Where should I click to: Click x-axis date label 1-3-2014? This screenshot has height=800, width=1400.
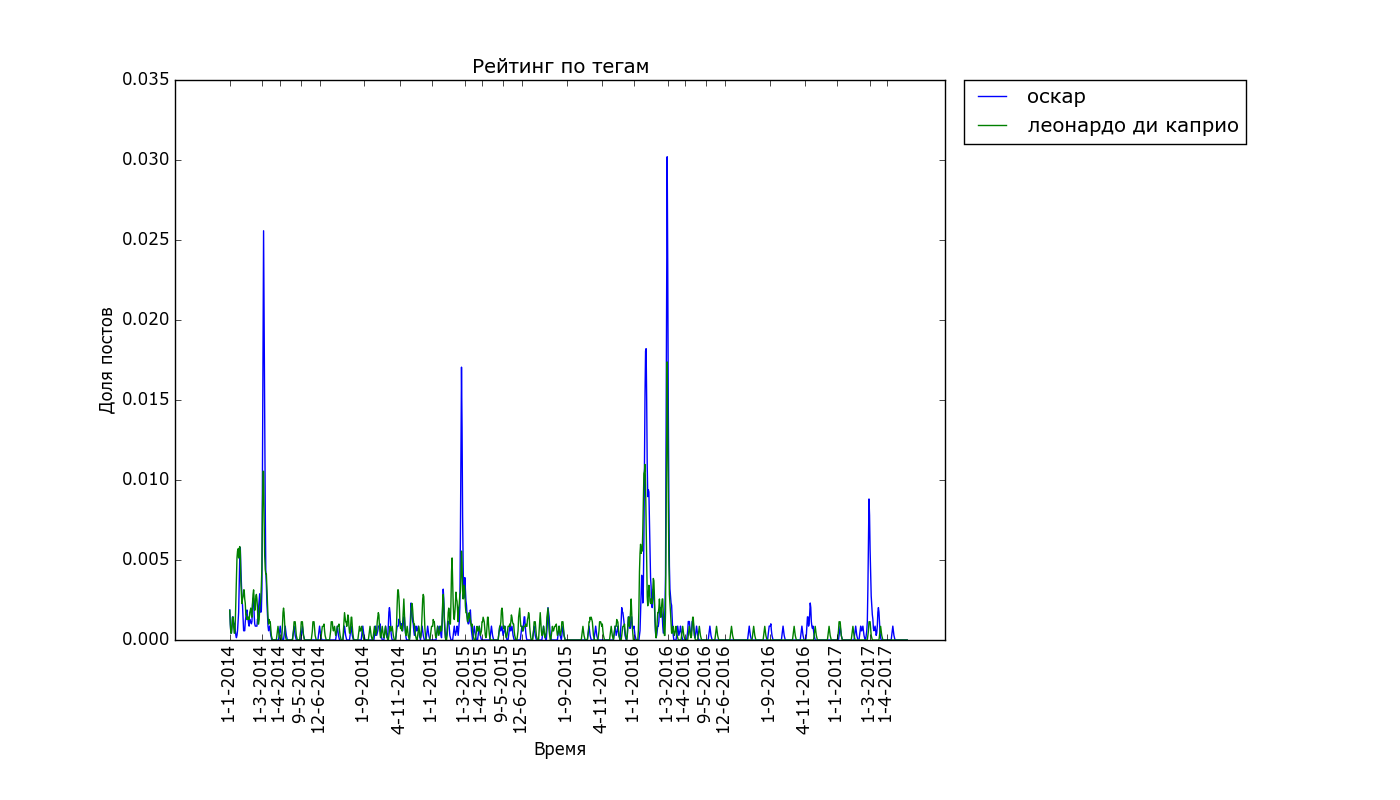click(261, 683)
